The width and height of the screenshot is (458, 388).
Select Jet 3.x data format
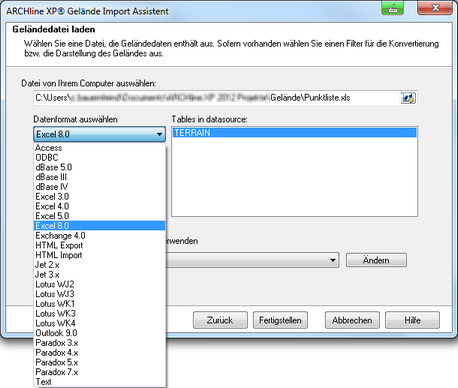(100, 275)
